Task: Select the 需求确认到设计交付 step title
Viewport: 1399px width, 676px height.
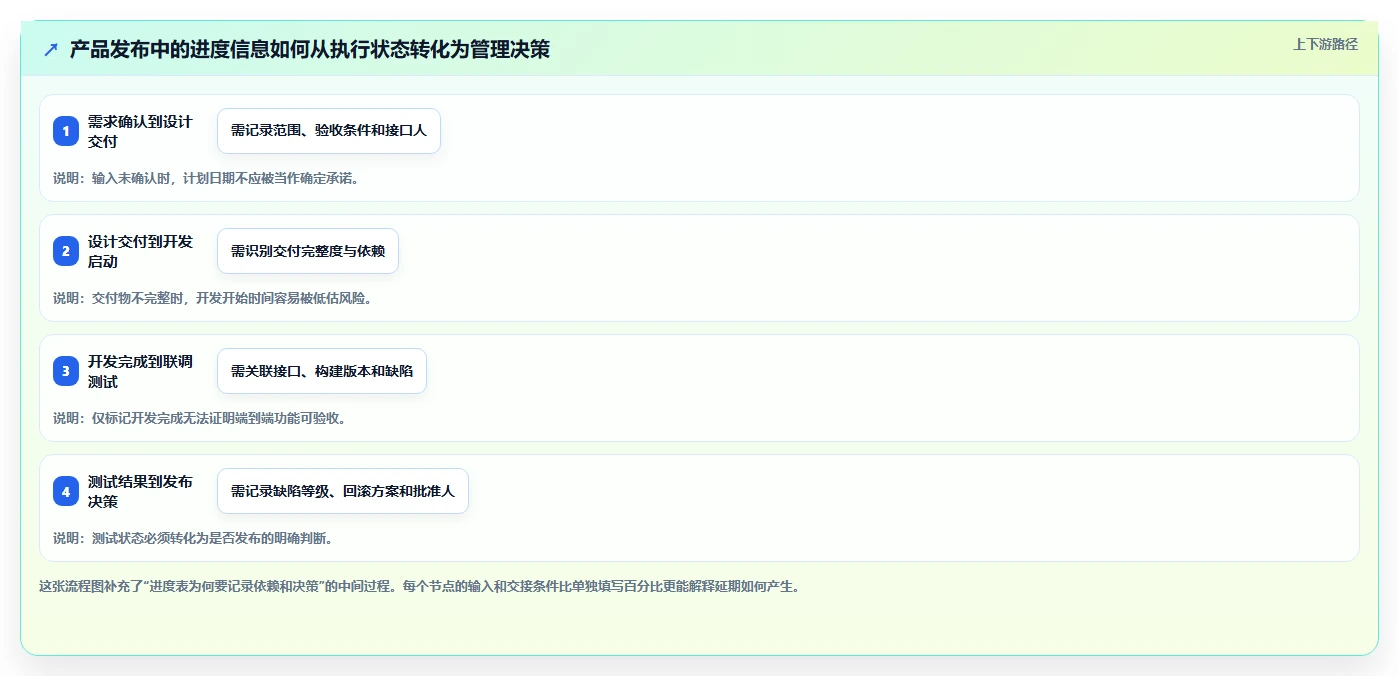Action: point(140,131)
